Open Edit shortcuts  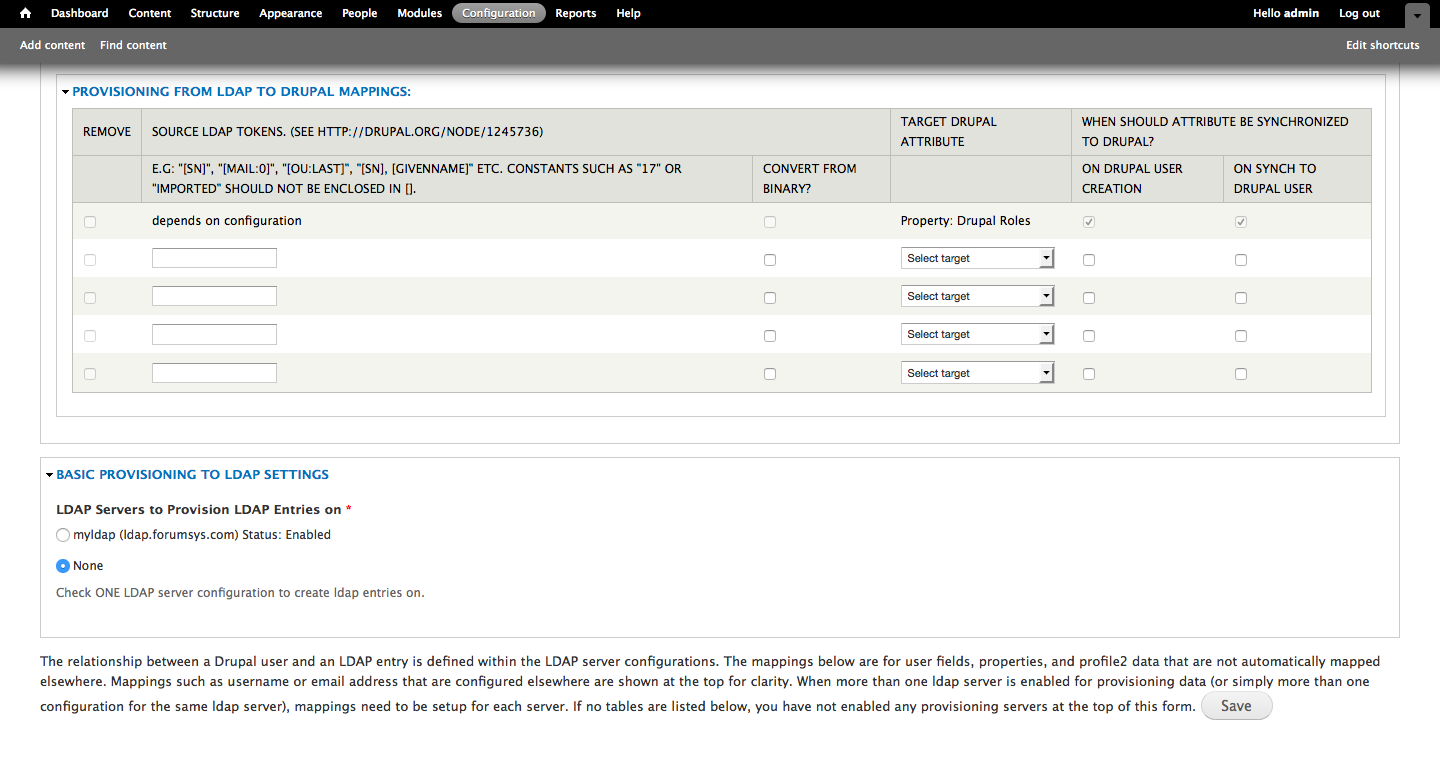(x=1383, y=45)
